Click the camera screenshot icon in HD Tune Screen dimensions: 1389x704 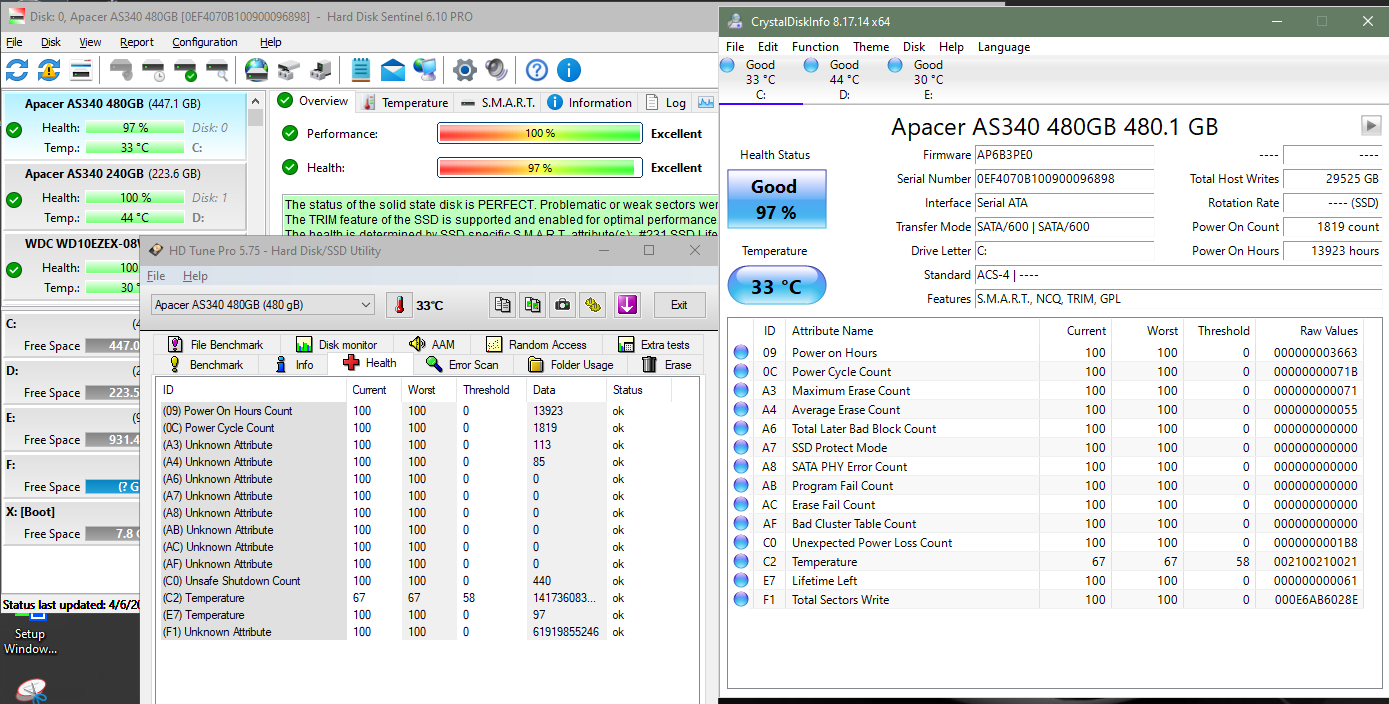point(564,305)
